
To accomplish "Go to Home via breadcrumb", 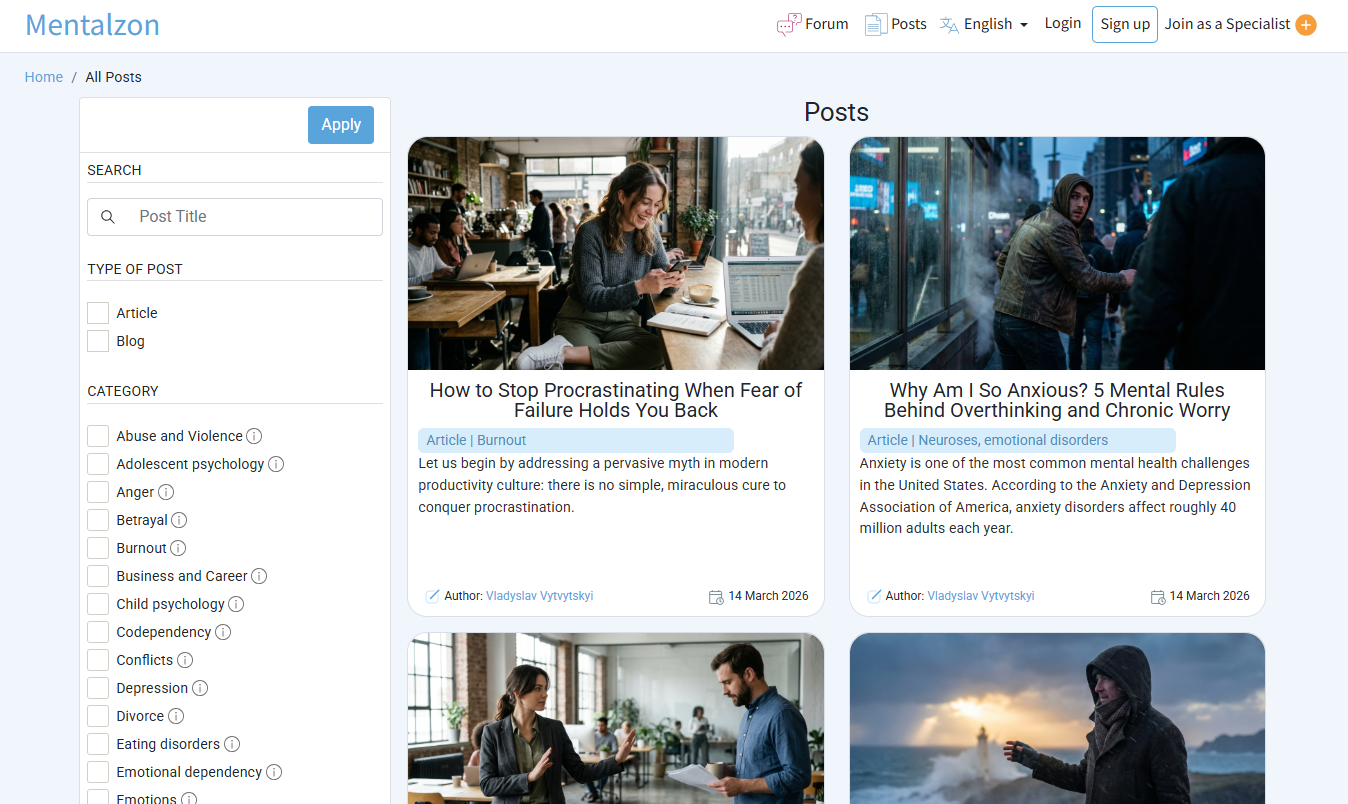I will pos(44,77).
